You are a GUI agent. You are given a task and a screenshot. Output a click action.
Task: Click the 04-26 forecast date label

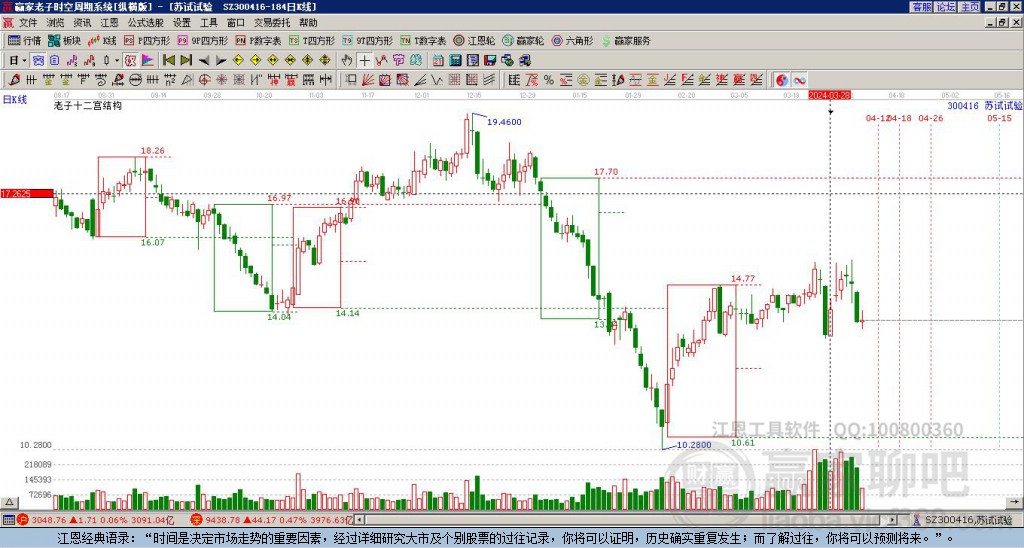[x=931, y=118]
